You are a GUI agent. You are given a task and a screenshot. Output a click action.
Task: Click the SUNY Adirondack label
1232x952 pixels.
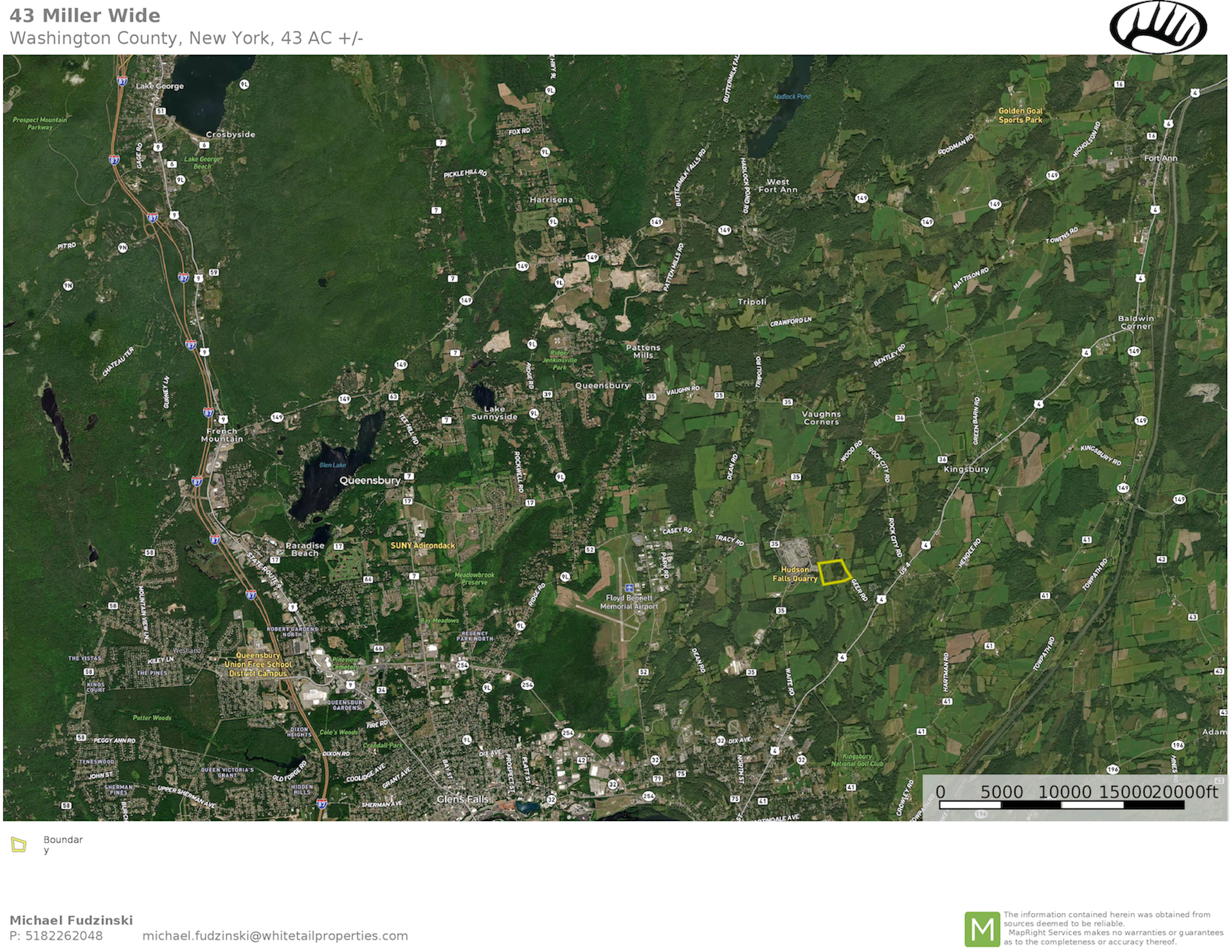[x=423, y=546]
